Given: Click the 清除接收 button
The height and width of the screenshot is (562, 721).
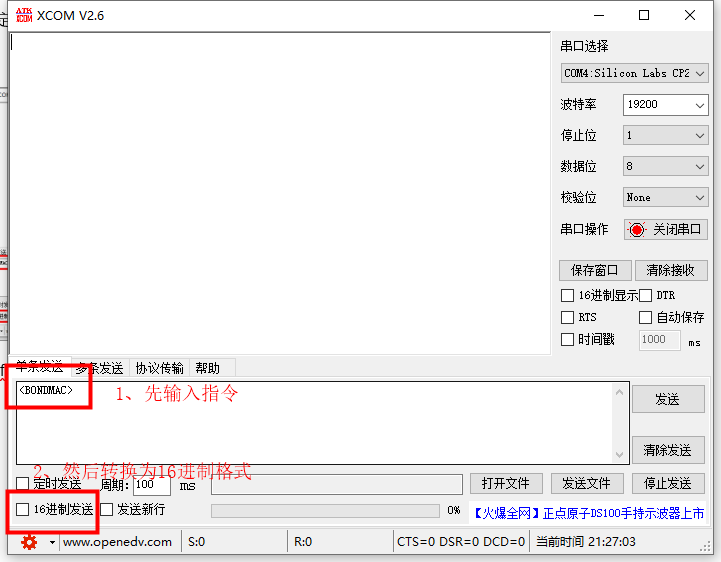Looking at the screenshot, I should [x=670, y=270].
